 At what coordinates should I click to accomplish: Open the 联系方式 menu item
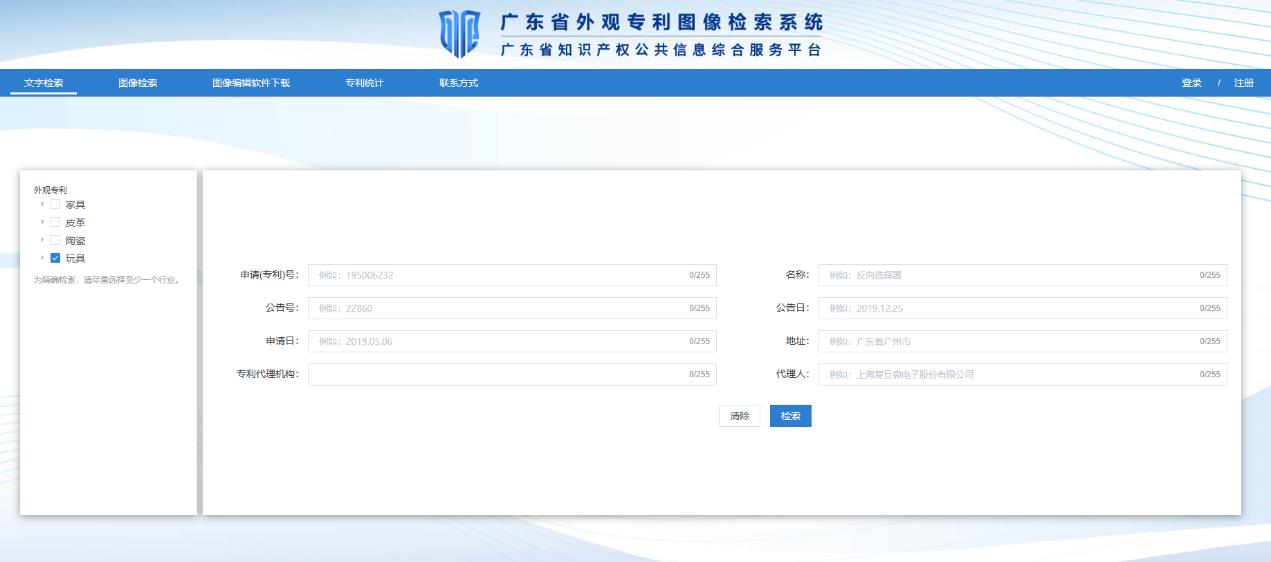(458, 83)
